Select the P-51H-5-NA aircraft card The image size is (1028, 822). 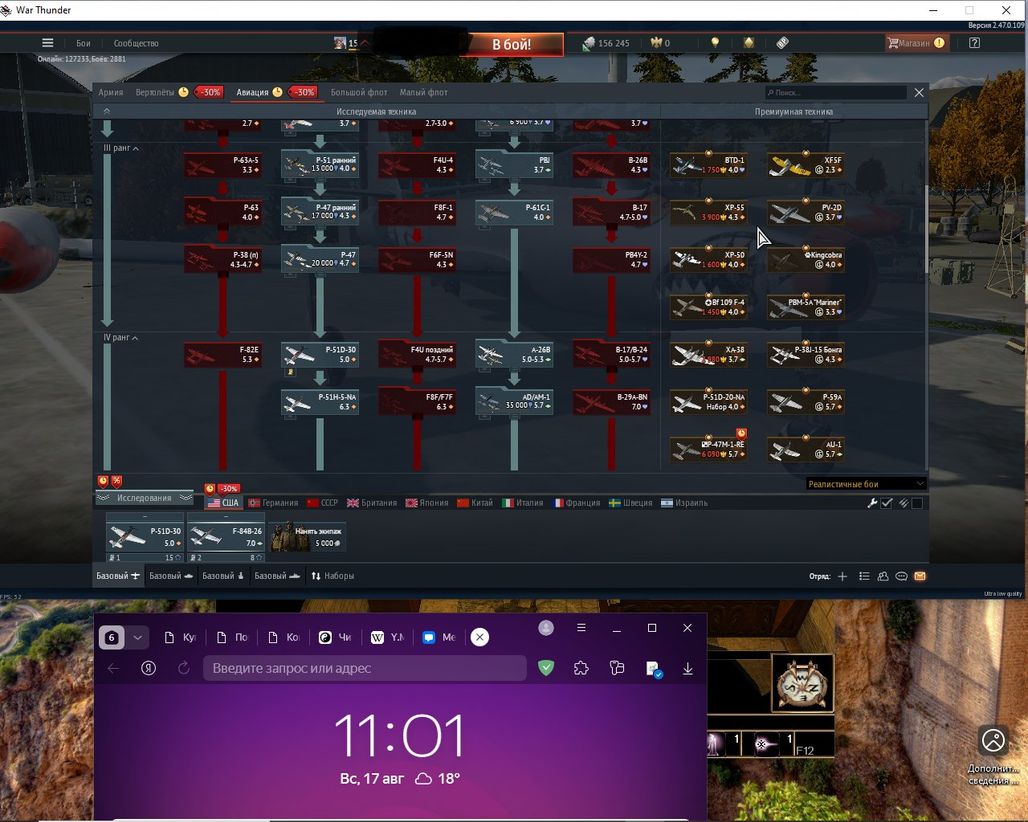click(x=320, y=401)
